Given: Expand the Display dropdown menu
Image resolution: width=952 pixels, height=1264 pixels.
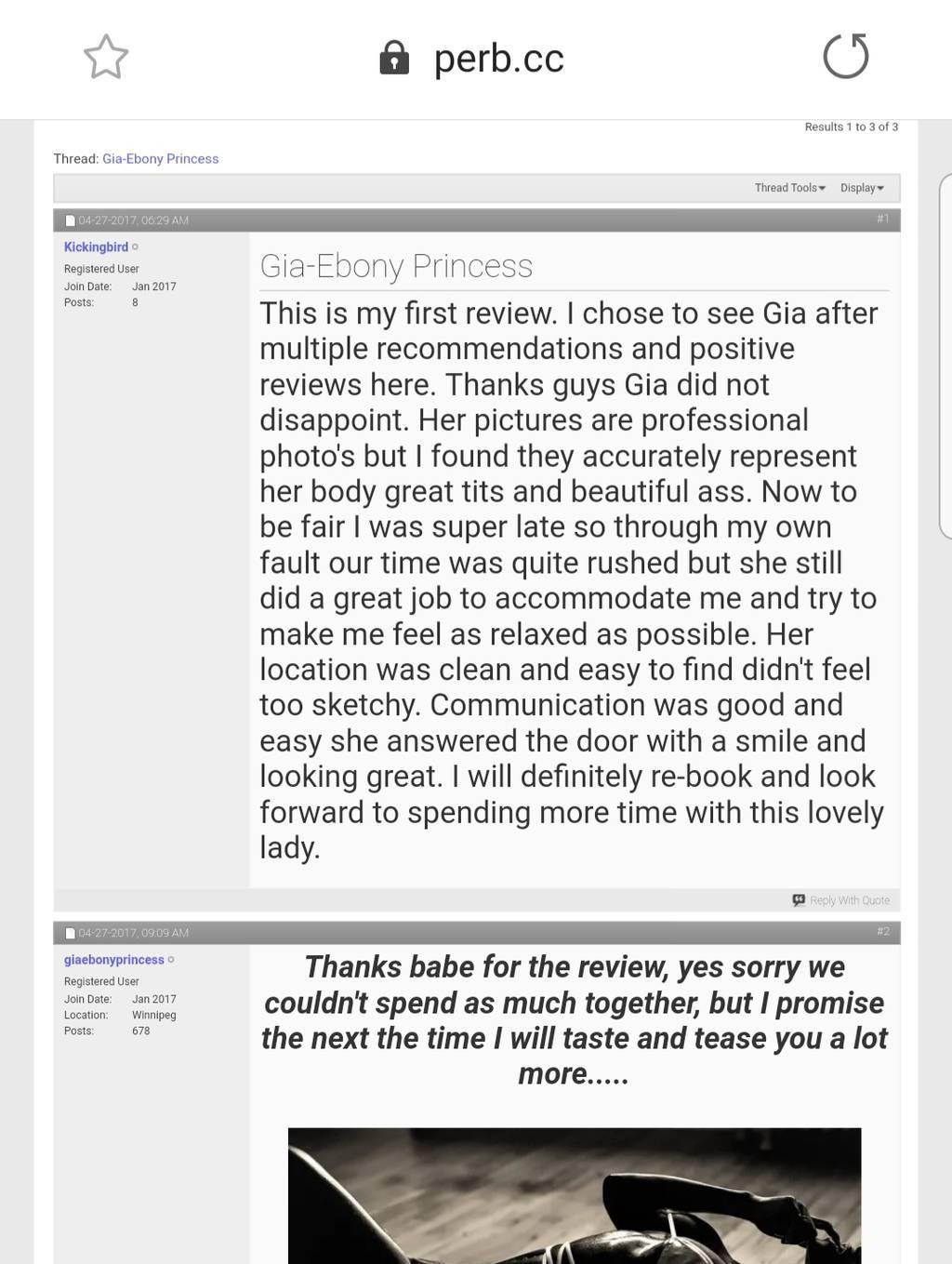Looking at the screenshot, I should tap(862, 188).
